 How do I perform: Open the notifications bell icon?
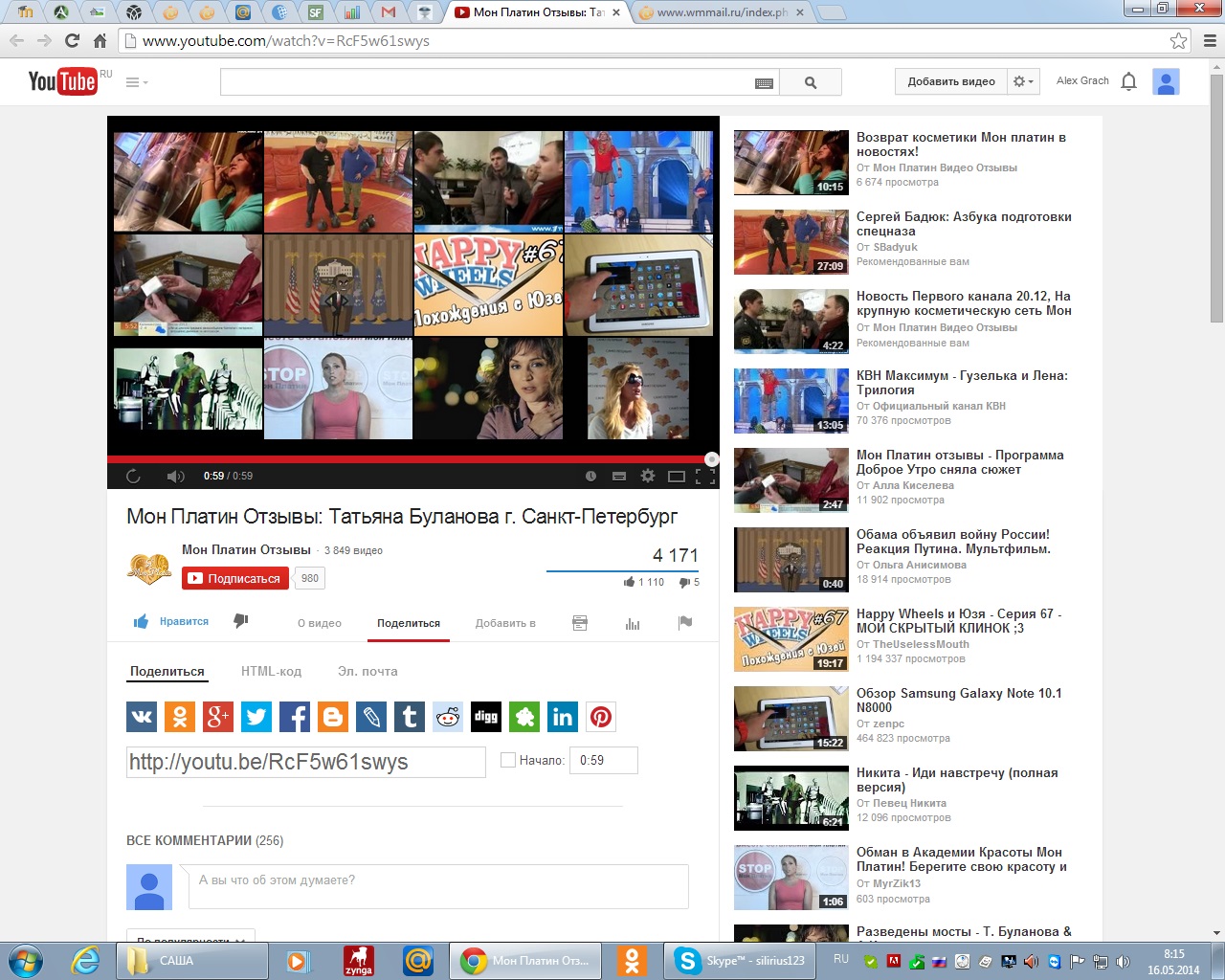click(1128, 81)
